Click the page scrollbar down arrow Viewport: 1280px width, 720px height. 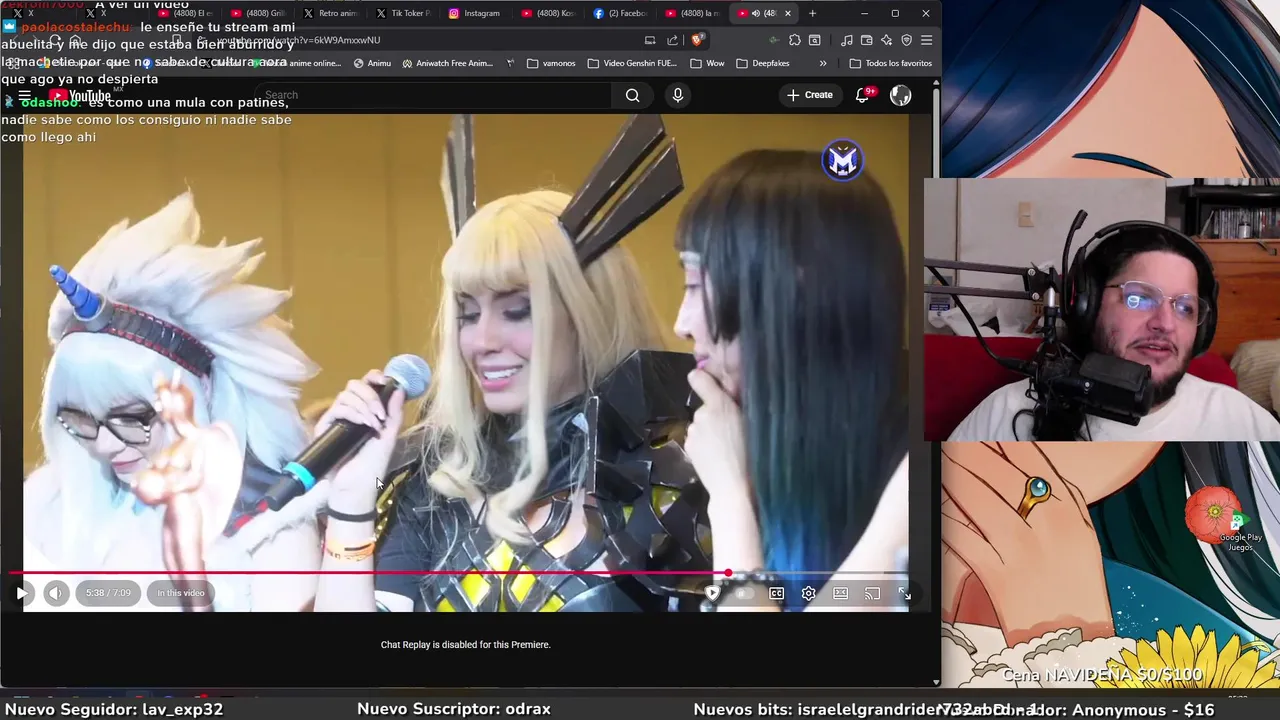(936, 682)
